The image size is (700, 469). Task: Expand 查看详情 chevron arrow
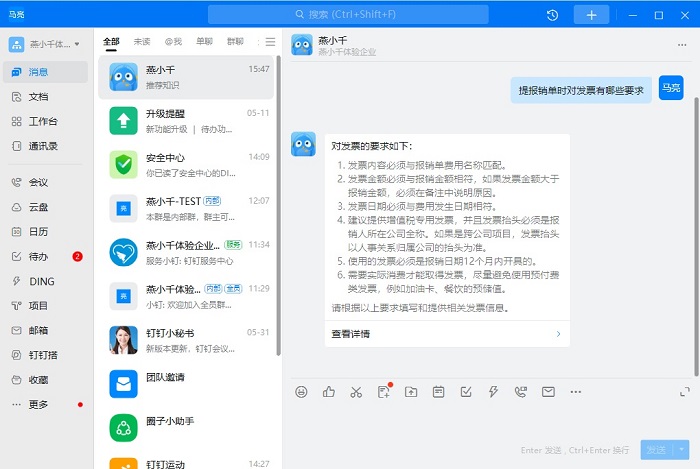pos(558,334)
